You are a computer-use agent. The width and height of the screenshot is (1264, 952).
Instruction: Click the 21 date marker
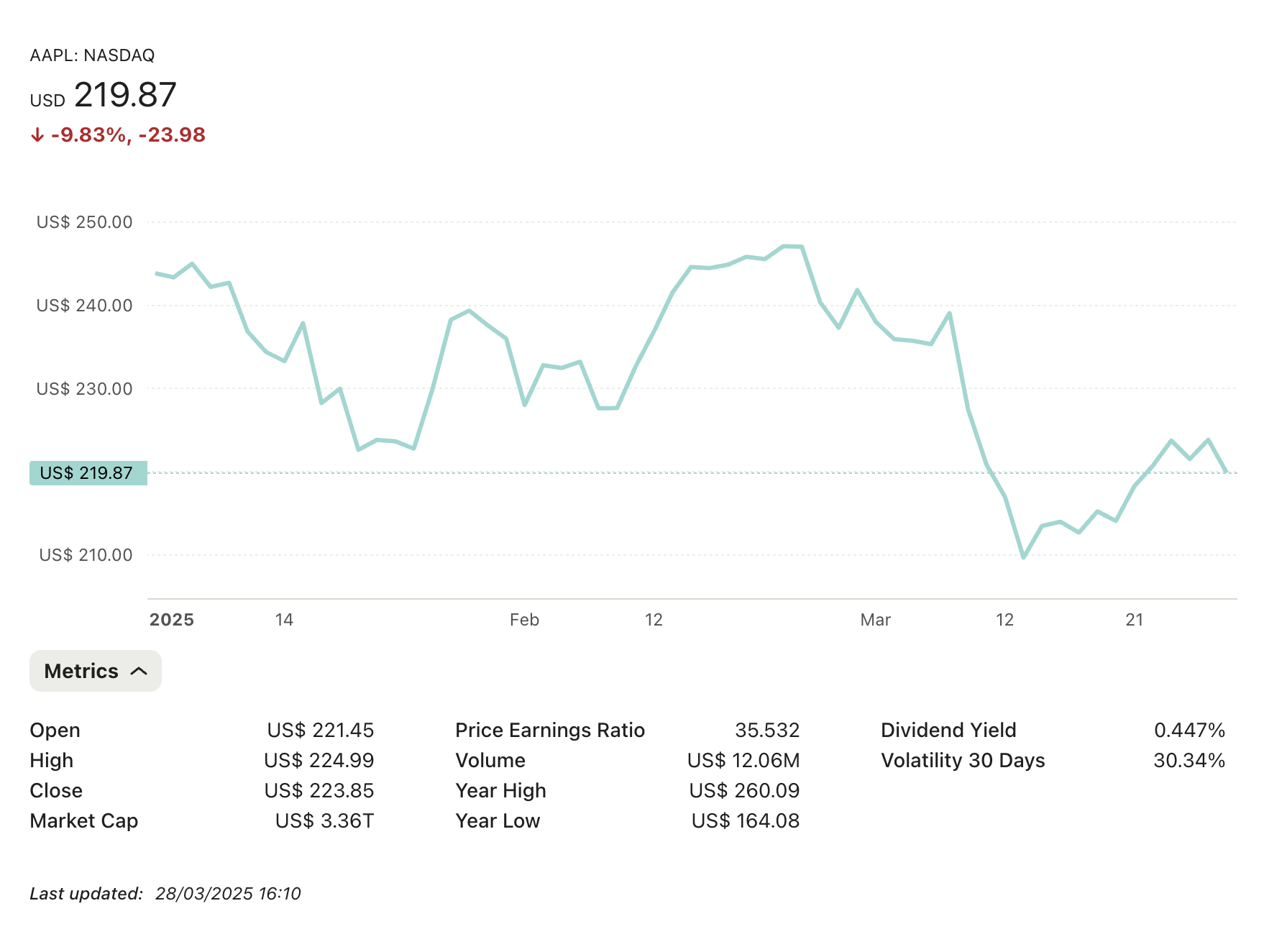pos(1135,619)
